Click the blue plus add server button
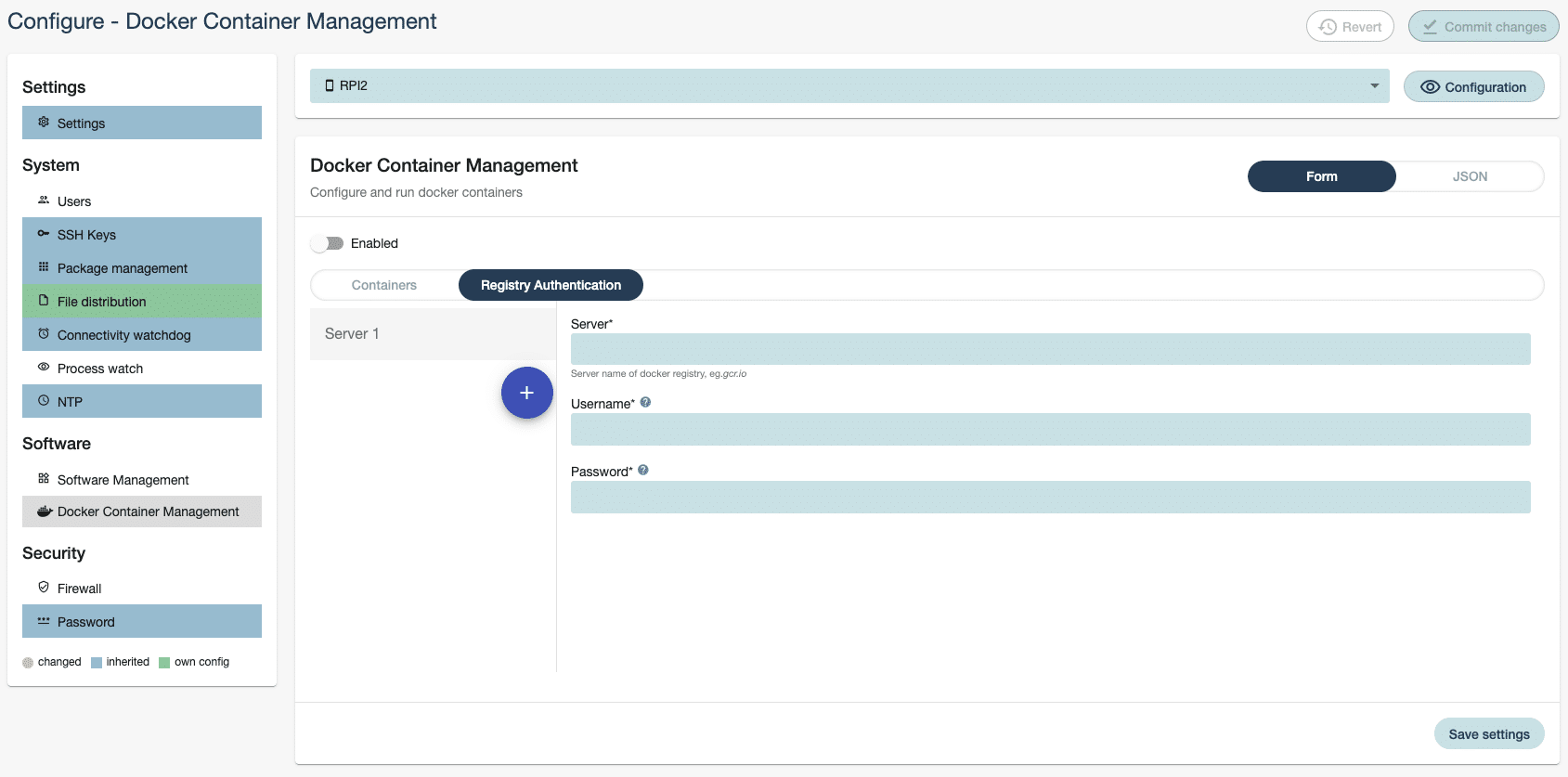 click(526, 393)
